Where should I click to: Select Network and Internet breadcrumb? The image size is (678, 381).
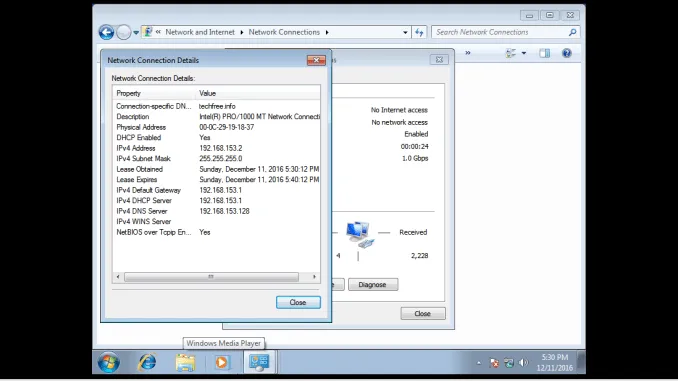pyautogui.click(x=200, y=32)
